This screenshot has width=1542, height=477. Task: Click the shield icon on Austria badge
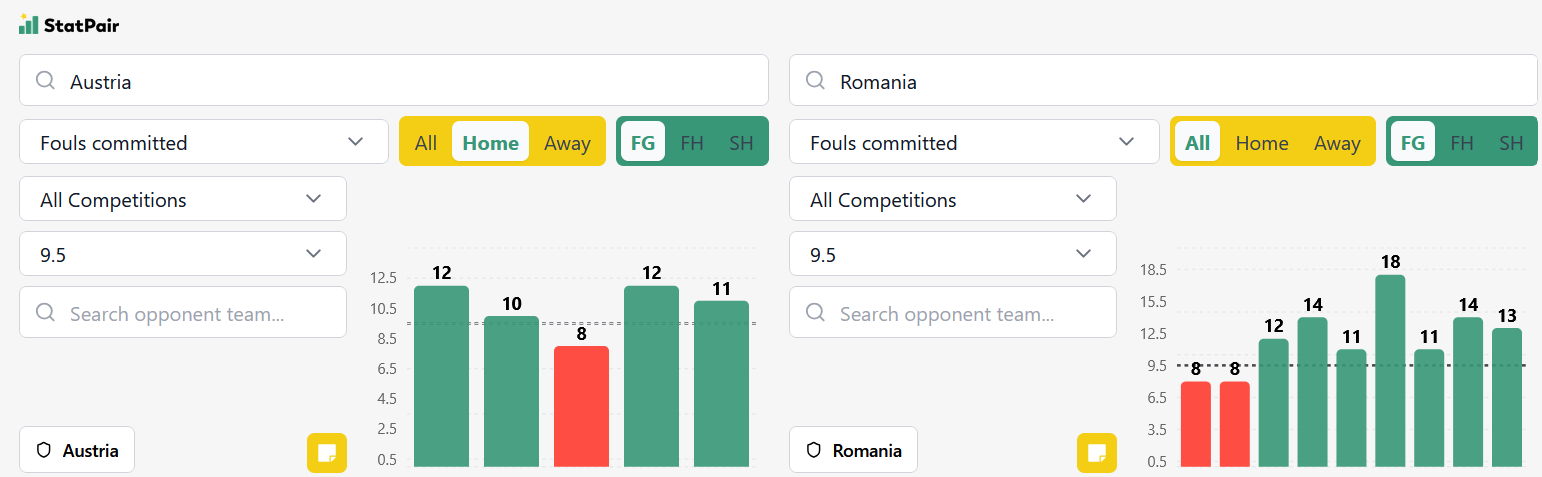(43, 450)
